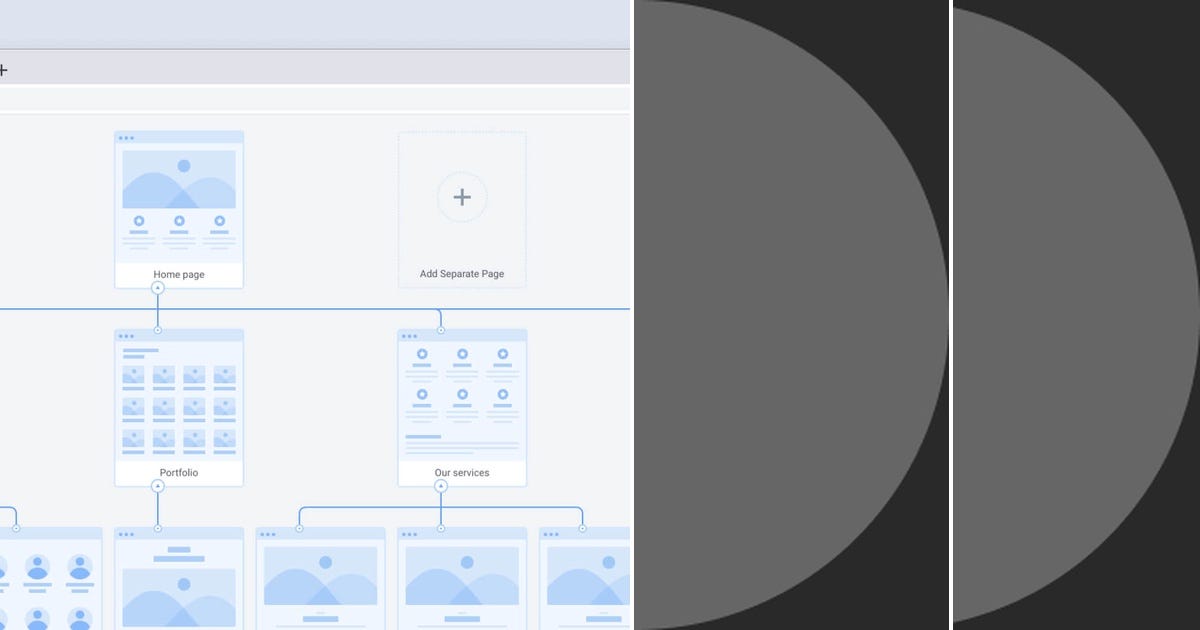The width and height of the screenshot is (1200, 630).
Task: Select the Home page wireframe thumbnail
Action: [x=178, y=200]
